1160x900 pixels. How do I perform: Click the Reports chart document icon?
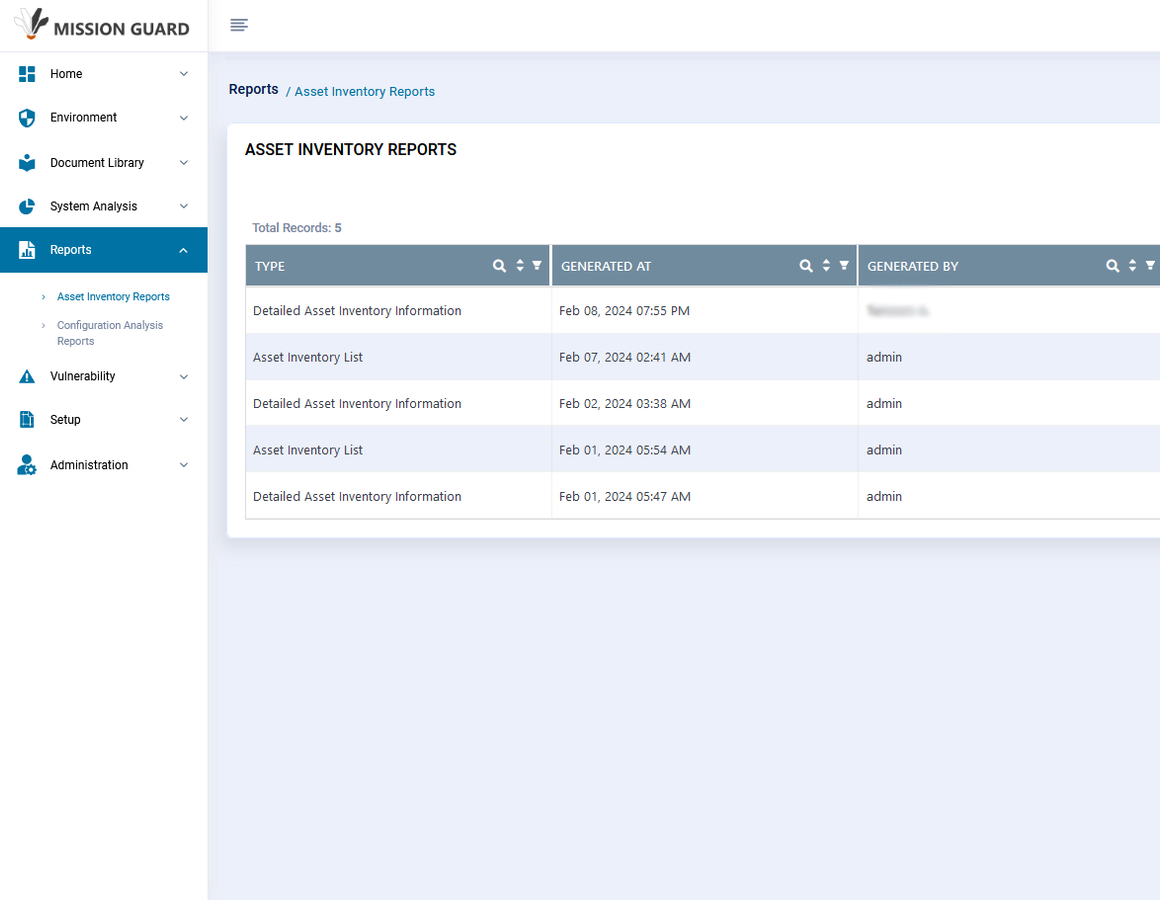(x=27, y=250)
